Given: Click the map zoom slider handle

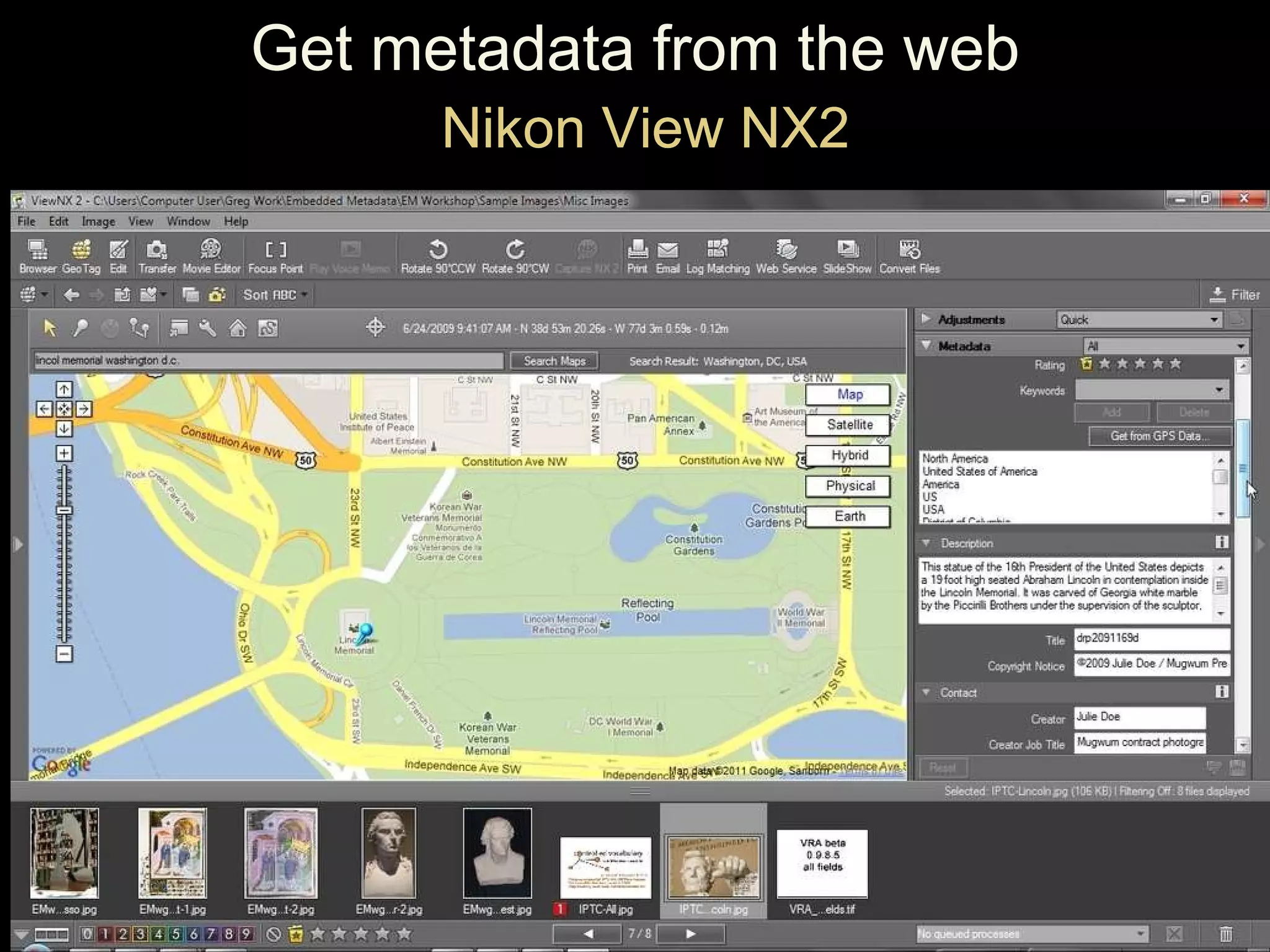Looking at the screenshot, I should tap(64, 510).
